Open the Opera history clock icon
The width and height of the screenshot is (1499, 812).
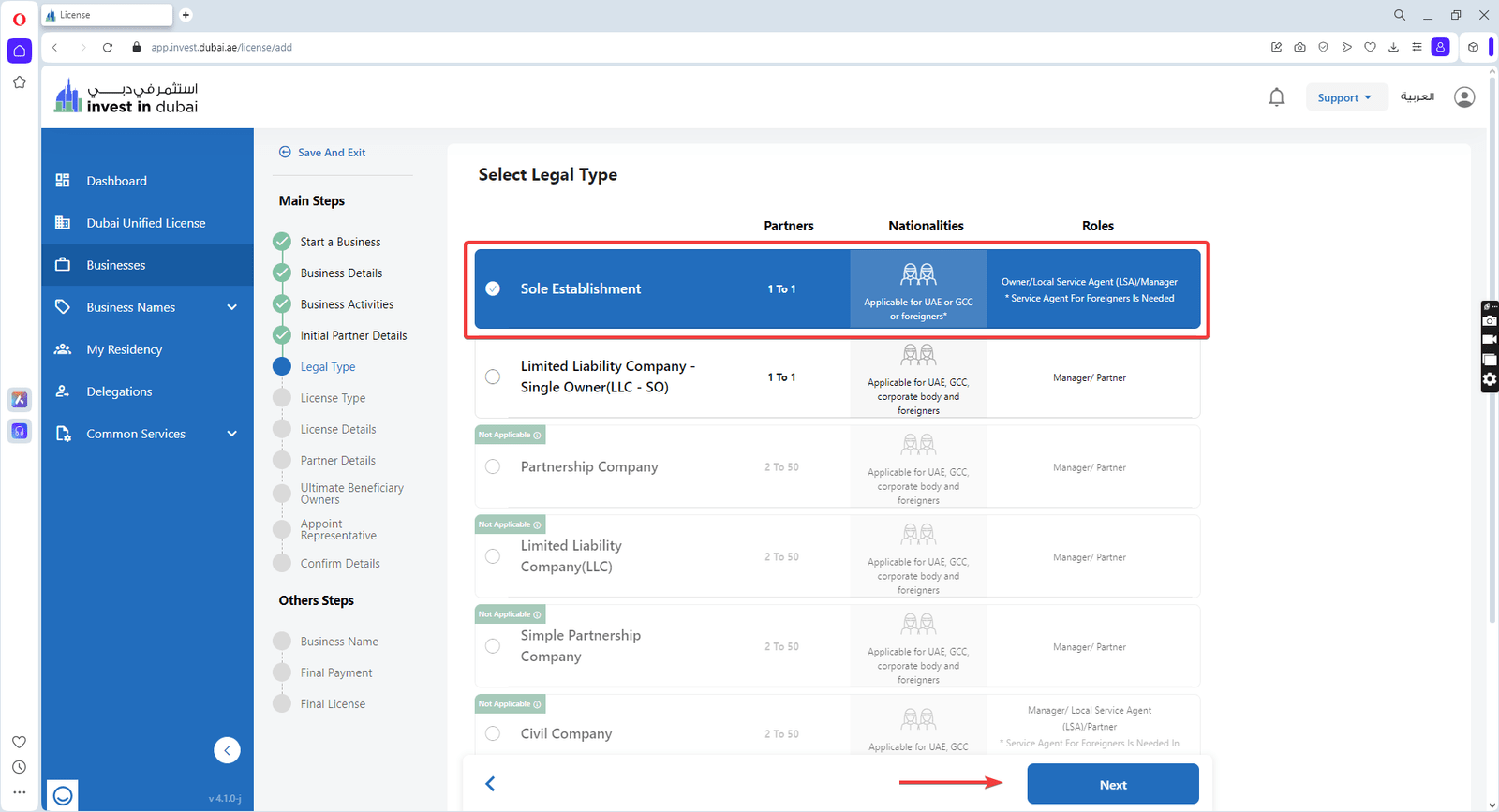[20, 767]
